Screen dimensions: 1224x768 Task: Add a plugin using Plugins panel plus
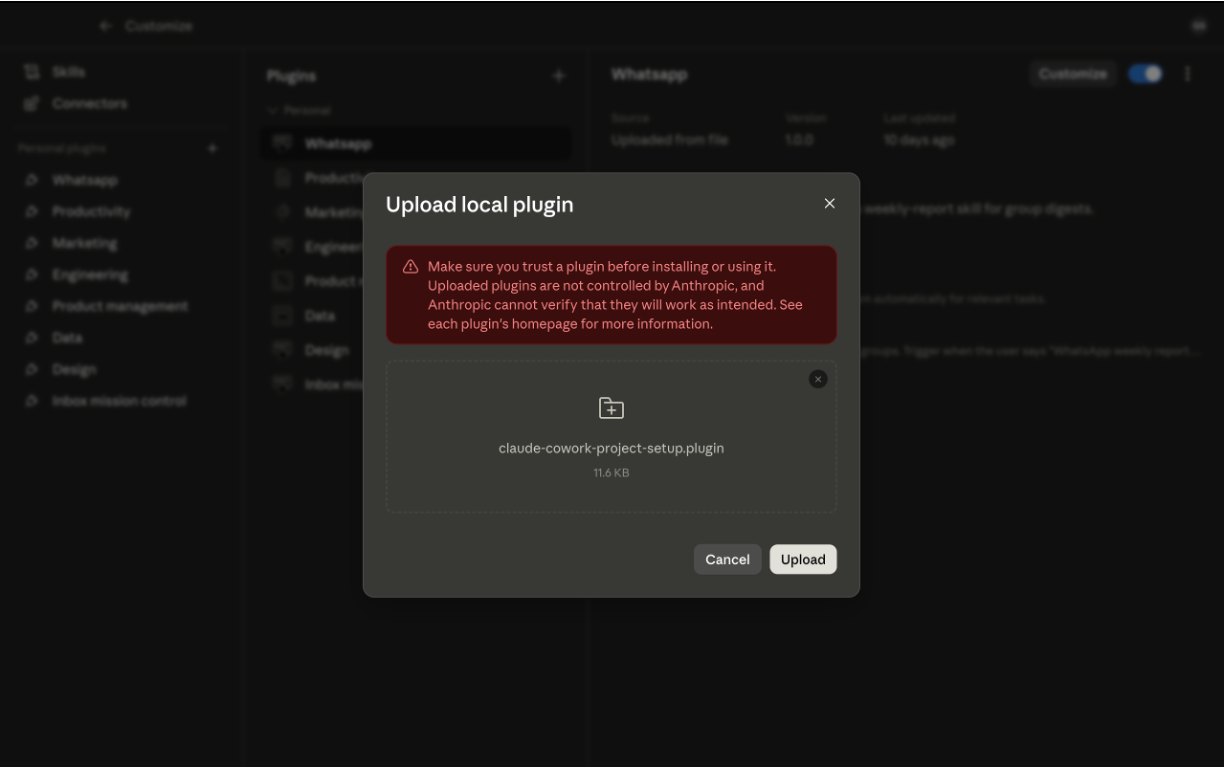coord(559,75)
